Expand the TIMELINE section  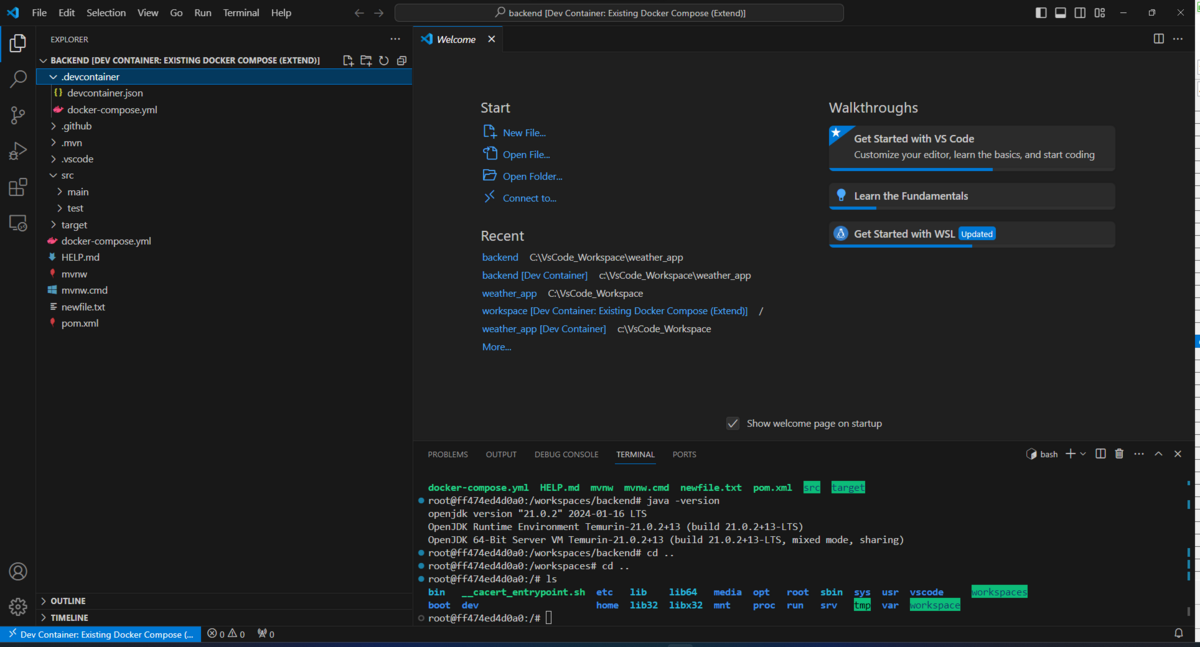224,618
